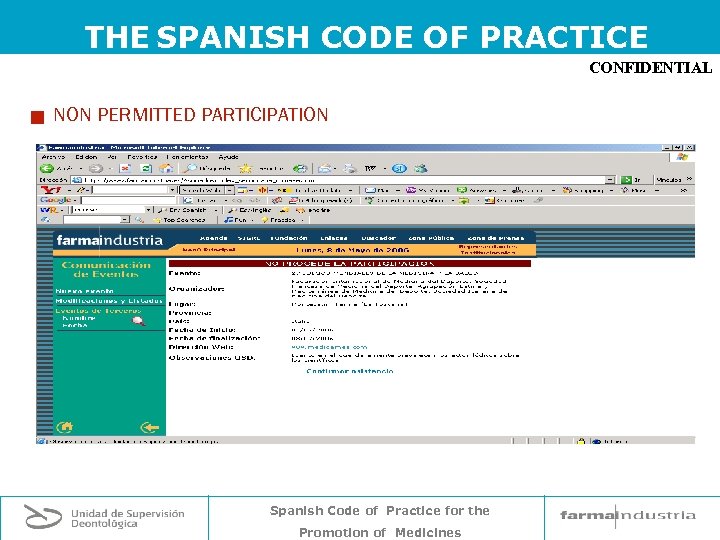Click the Fundación nav item

point(289,238)
